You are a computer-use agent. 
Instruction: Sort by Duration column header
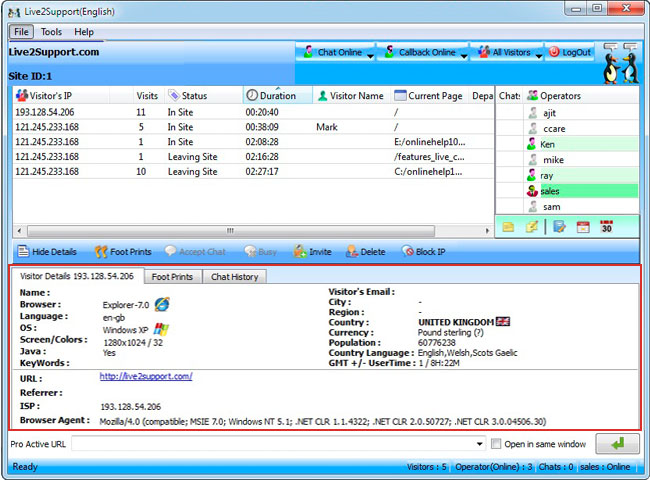coord(277,96)
